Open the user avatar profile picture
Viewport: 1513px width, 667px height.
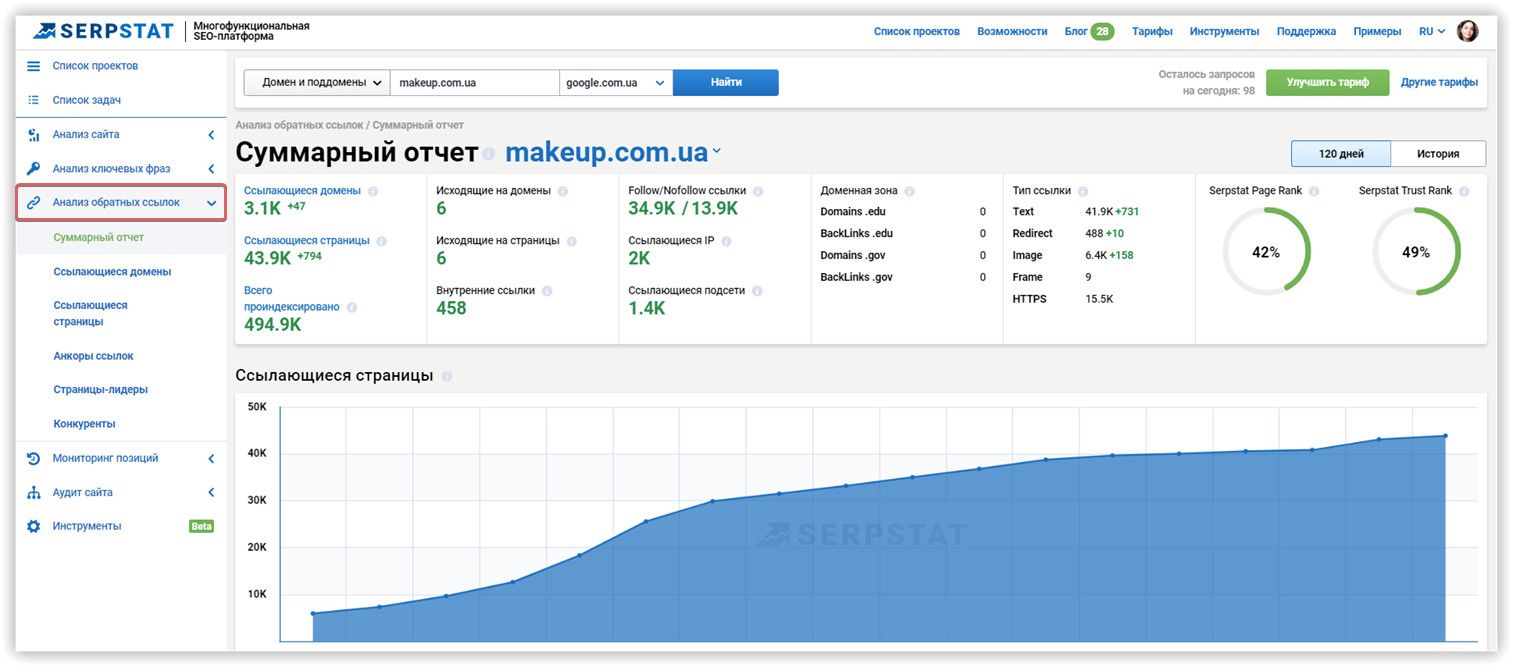pos(1468,31)
